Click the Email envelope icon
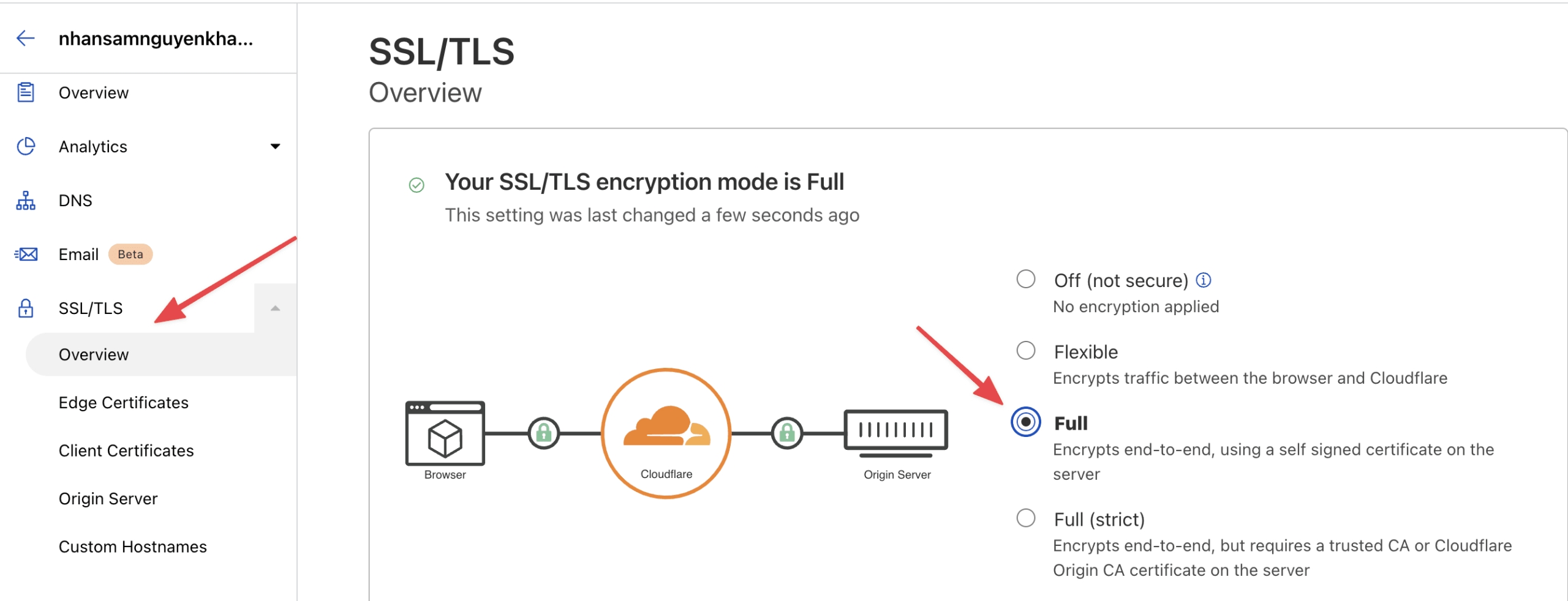Viewport: 1568px width, 601px height. tap(24, 253)
